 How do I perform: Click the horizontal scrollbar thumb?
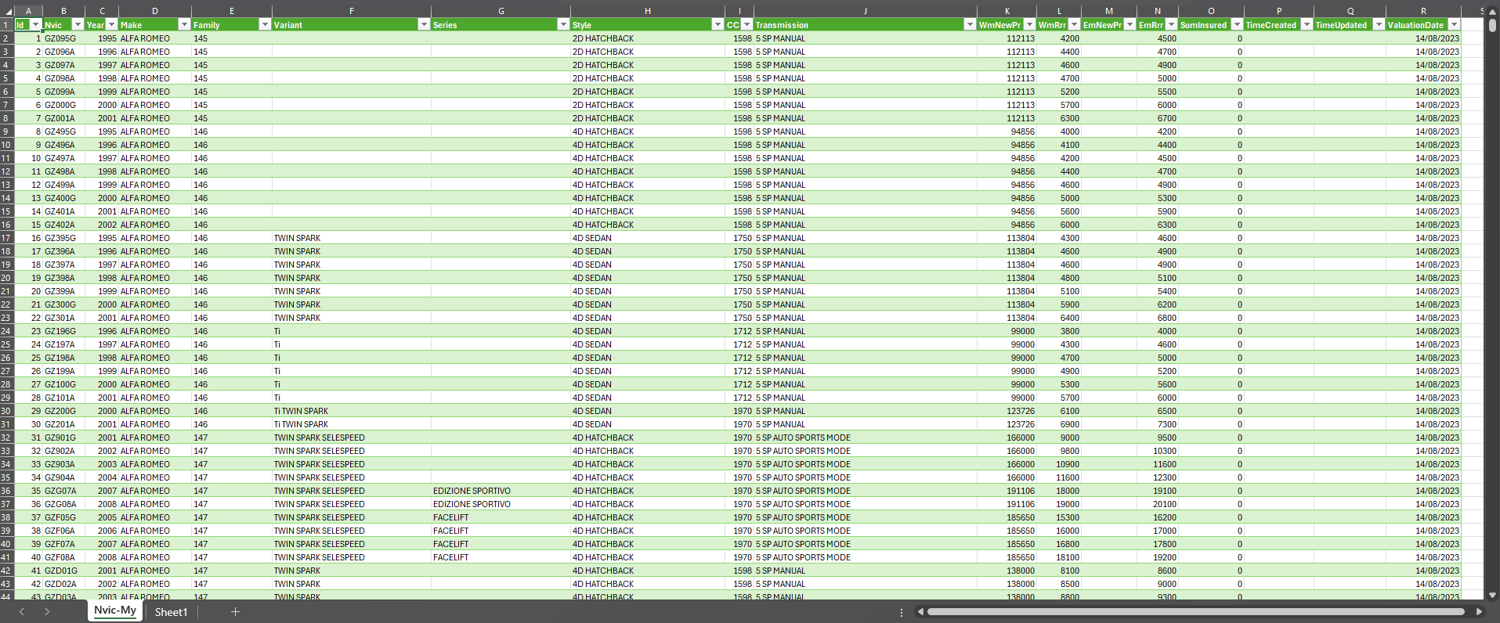click(1197, 612)
